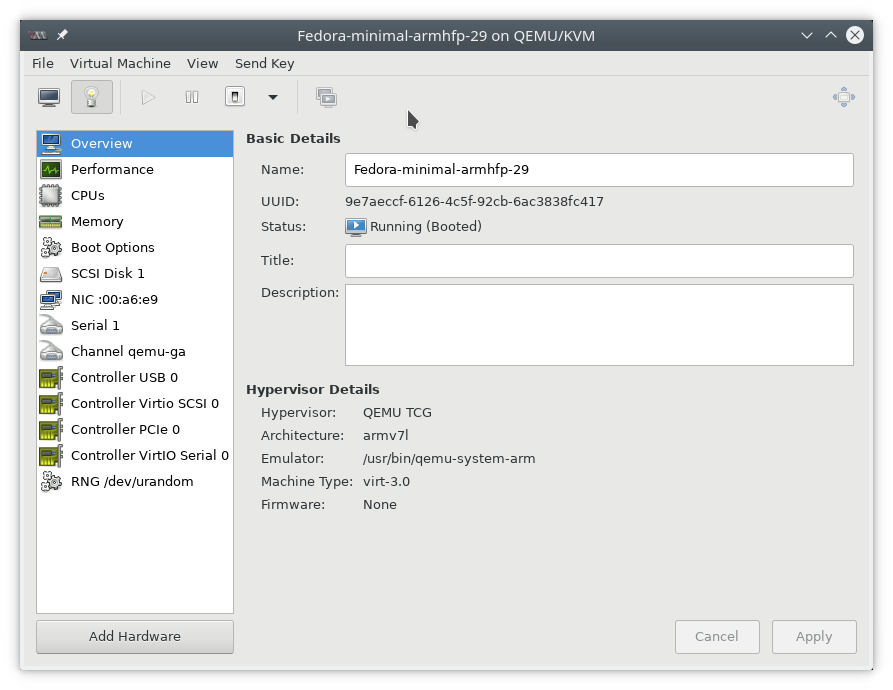Select Channel qemu-ga entry
Viewport: 893px width, 690px height.
(x=135, y=351)
